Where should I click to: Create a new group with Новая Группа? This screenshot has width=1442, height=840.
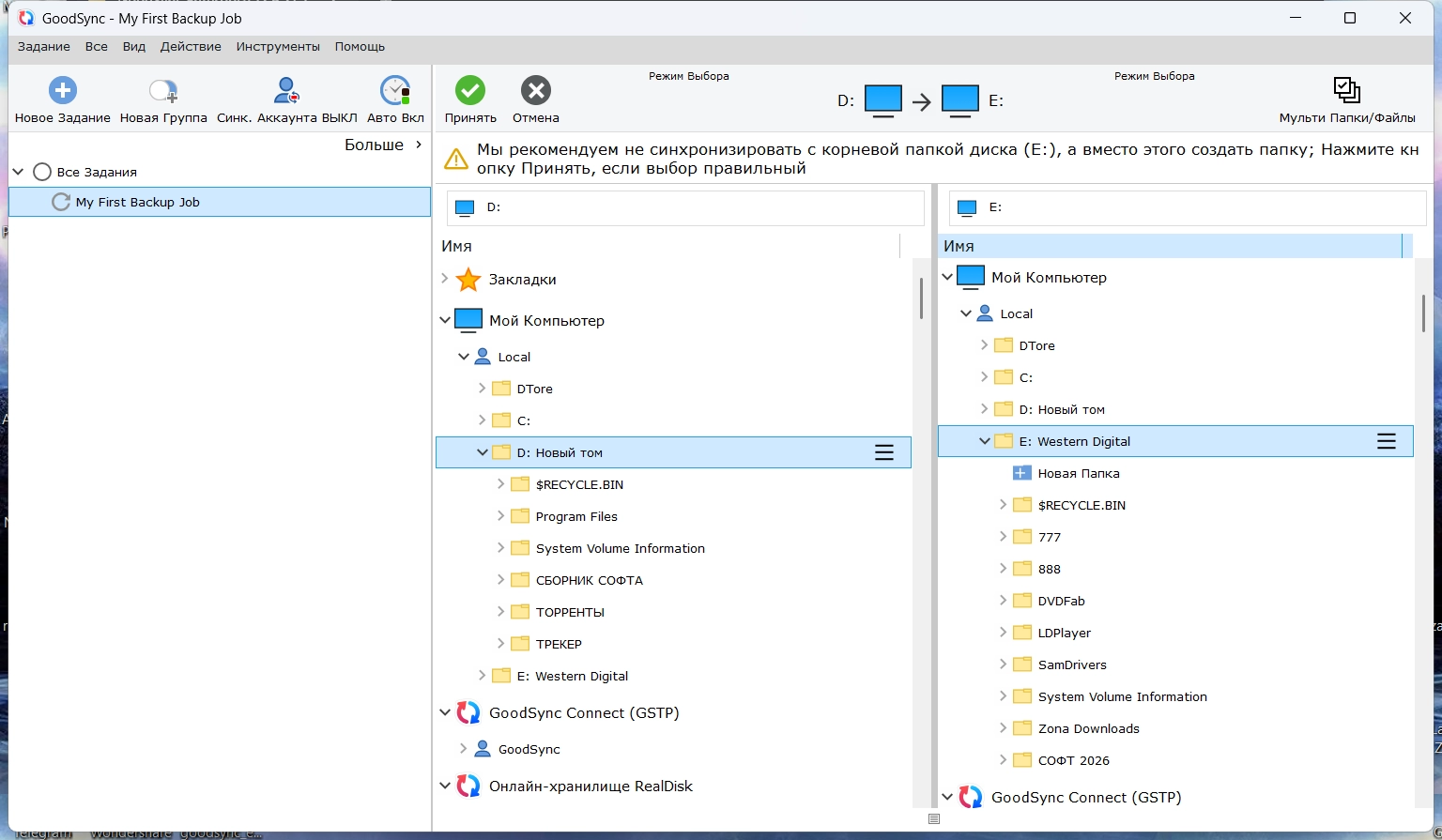pyautogui.click(x=163, y=91)
